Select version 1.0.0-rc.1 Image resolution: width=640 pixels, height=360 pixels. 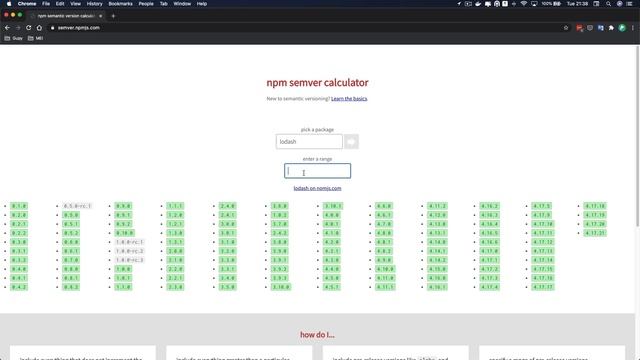[129, 242]
